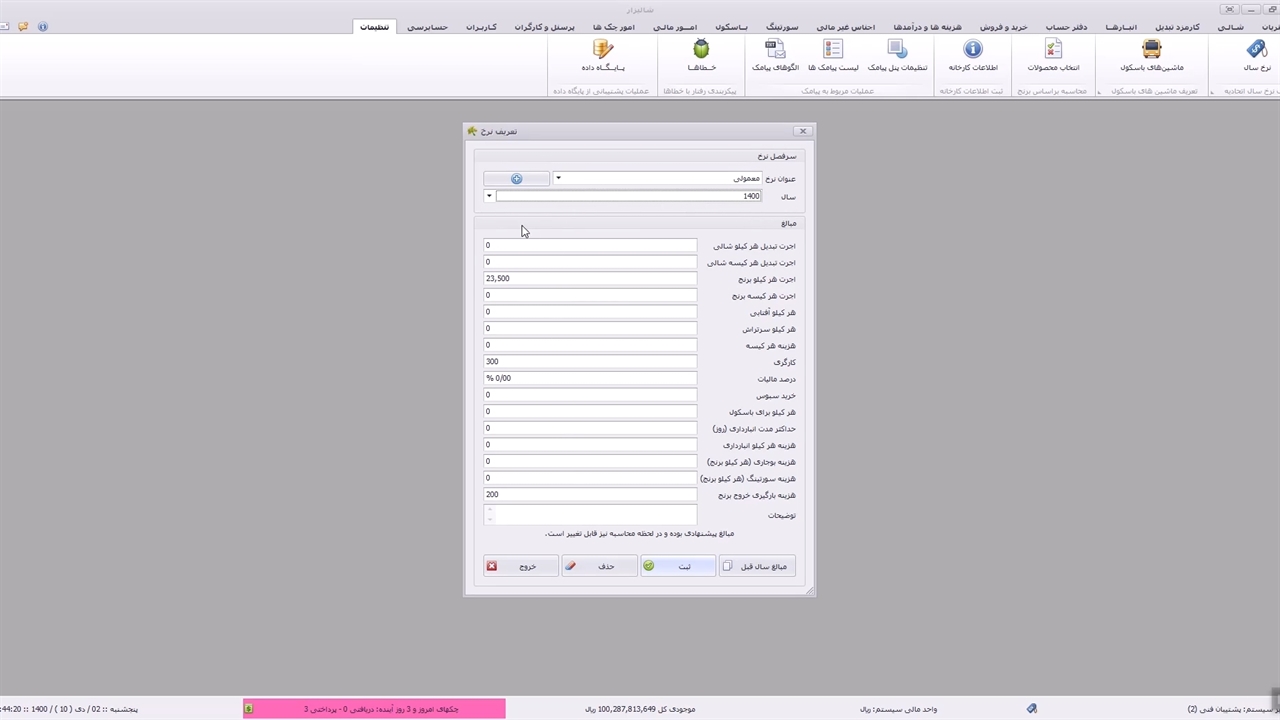Click the حذف delete button
This screenshot has height=720, width=1280.
pos(599,566)
